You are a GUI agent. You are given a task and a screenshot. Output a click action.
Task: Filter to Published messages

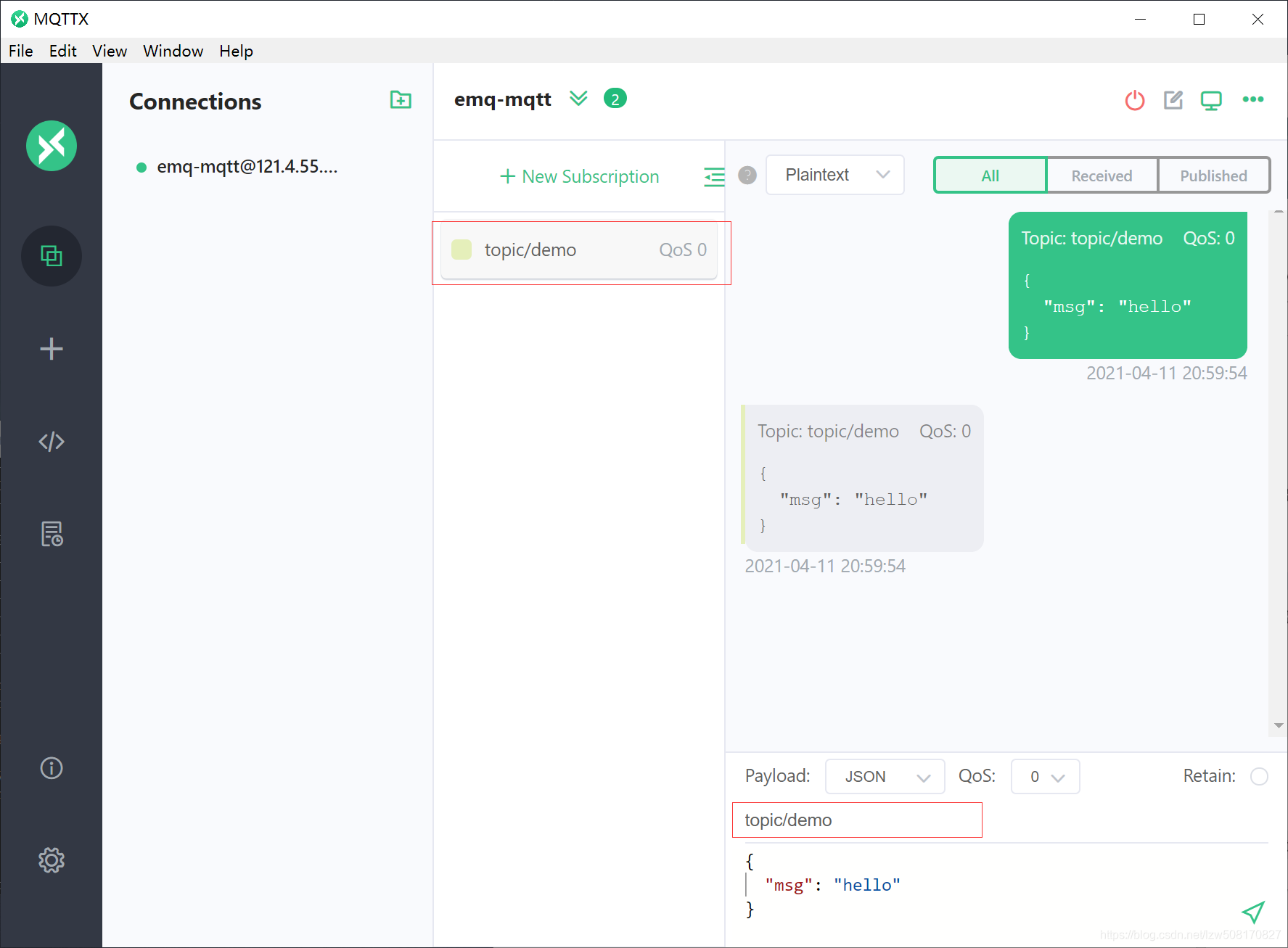coord(1213,176)
